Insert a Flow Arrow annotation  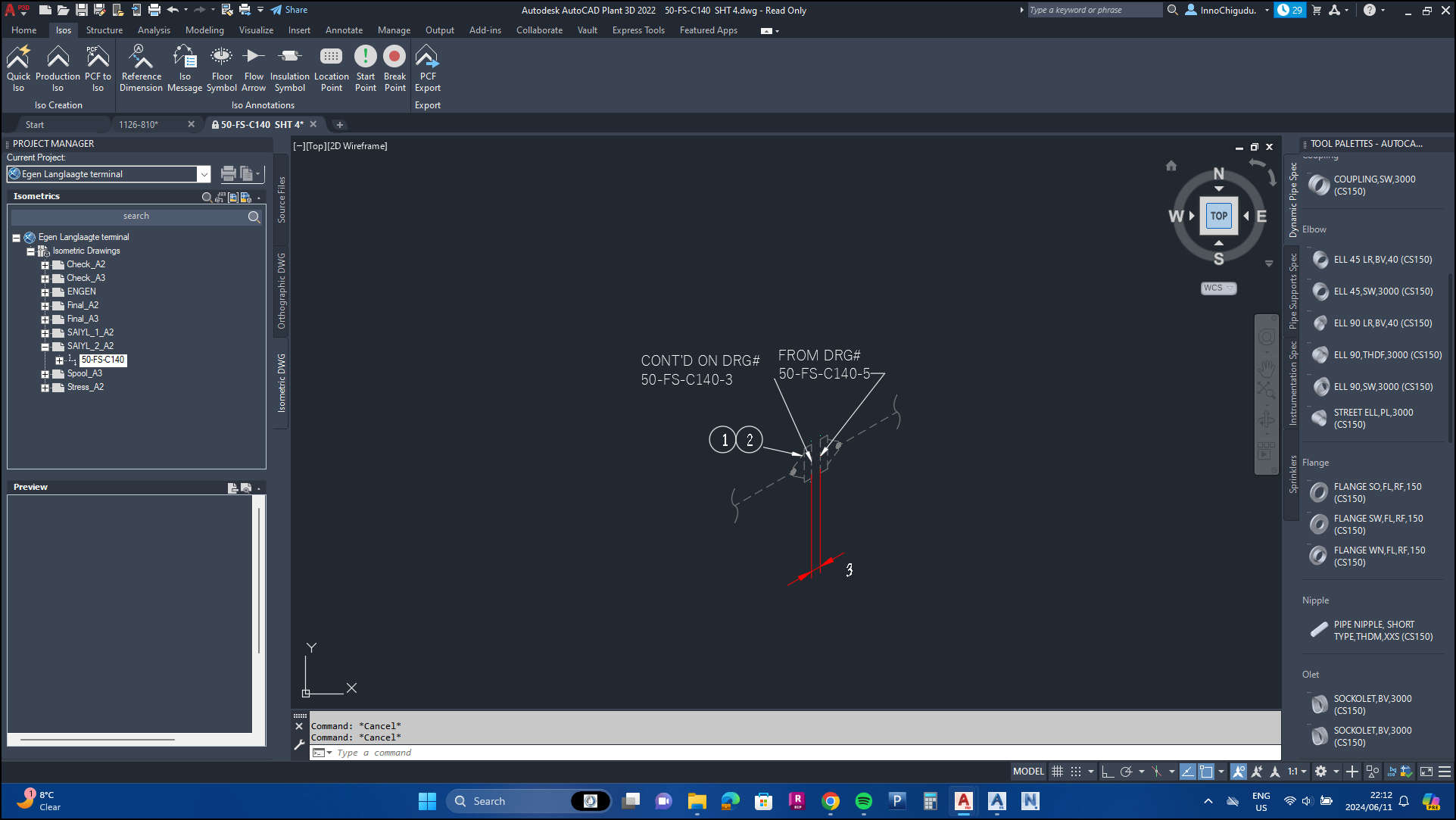(x=254, y=67)
